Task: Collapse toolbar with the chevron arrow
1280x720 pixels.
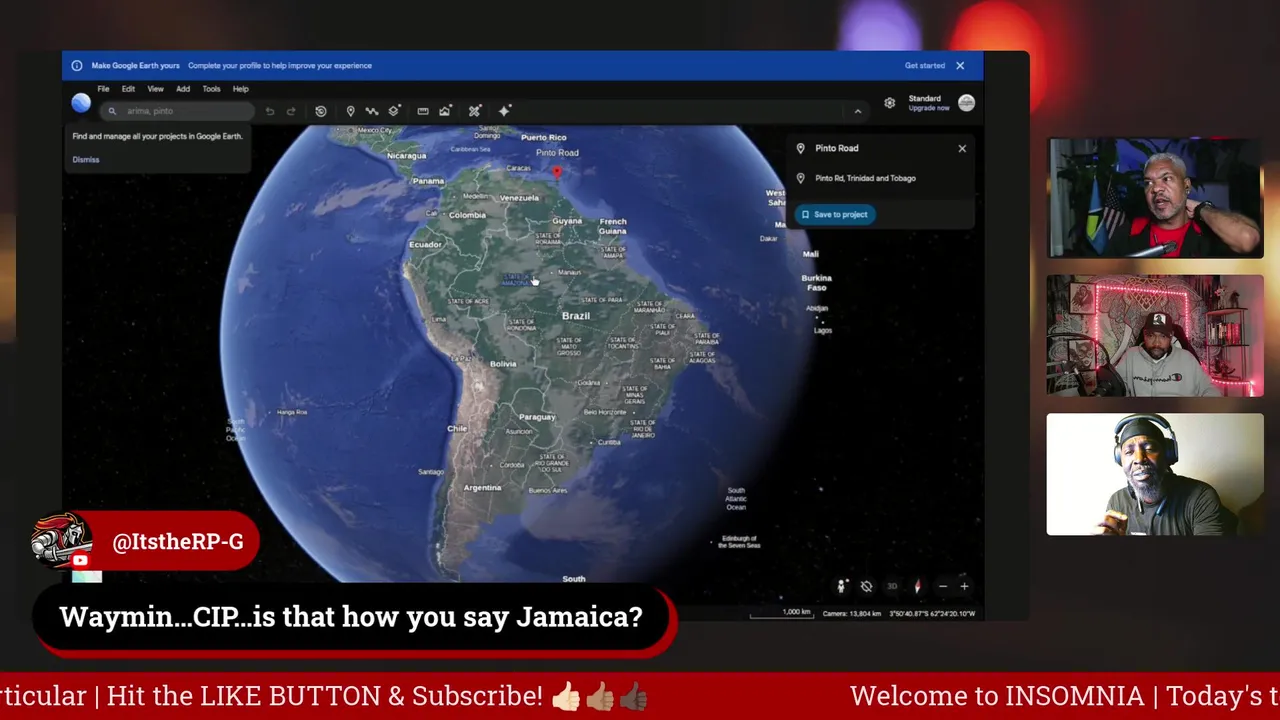Action: [x=857, y=111]
